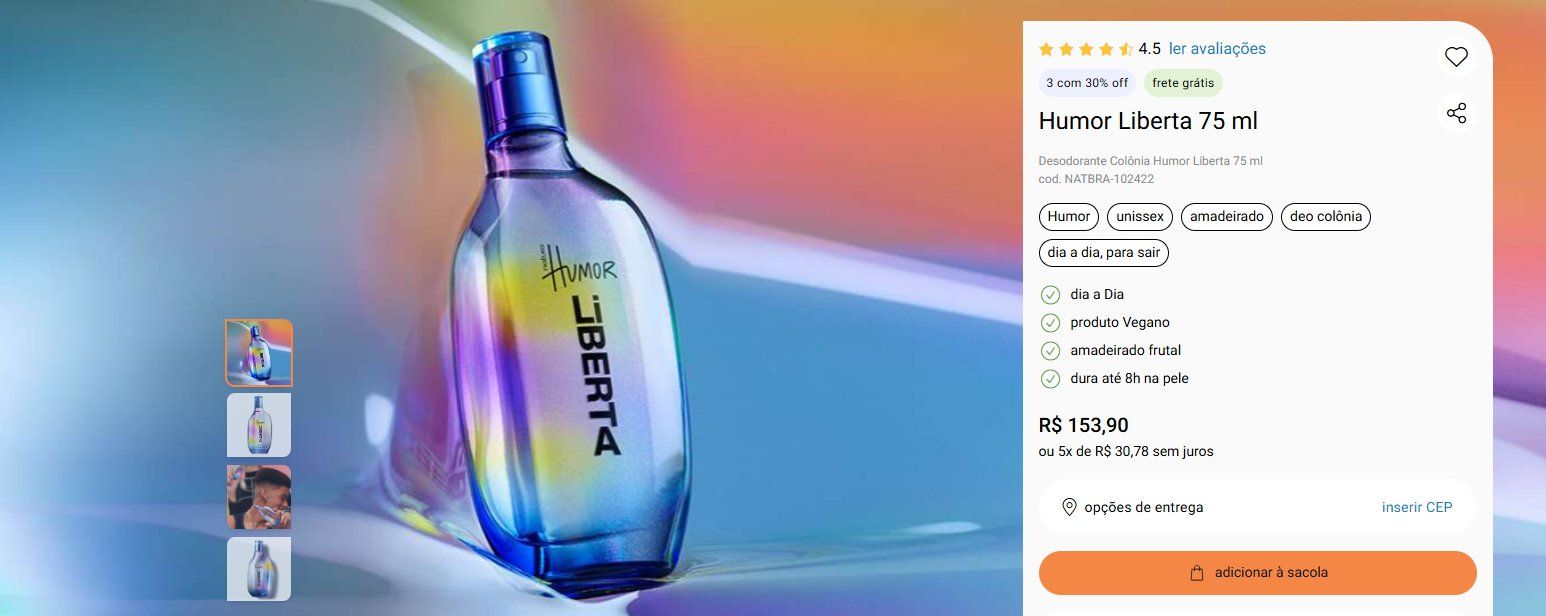The image size is (1546, 616).
Task: Click the bag icon on adicionar à sacola
Action: pyautogui.click(x=1197, y=573)
